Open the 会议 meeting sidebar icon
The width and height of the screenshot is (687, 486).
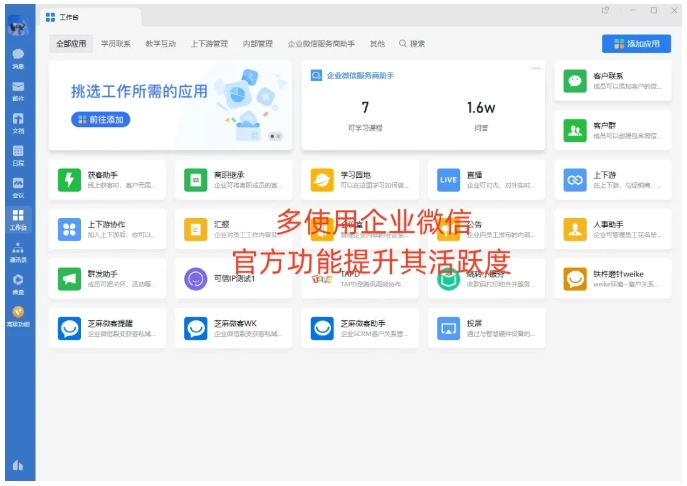[x=18, y=188]
